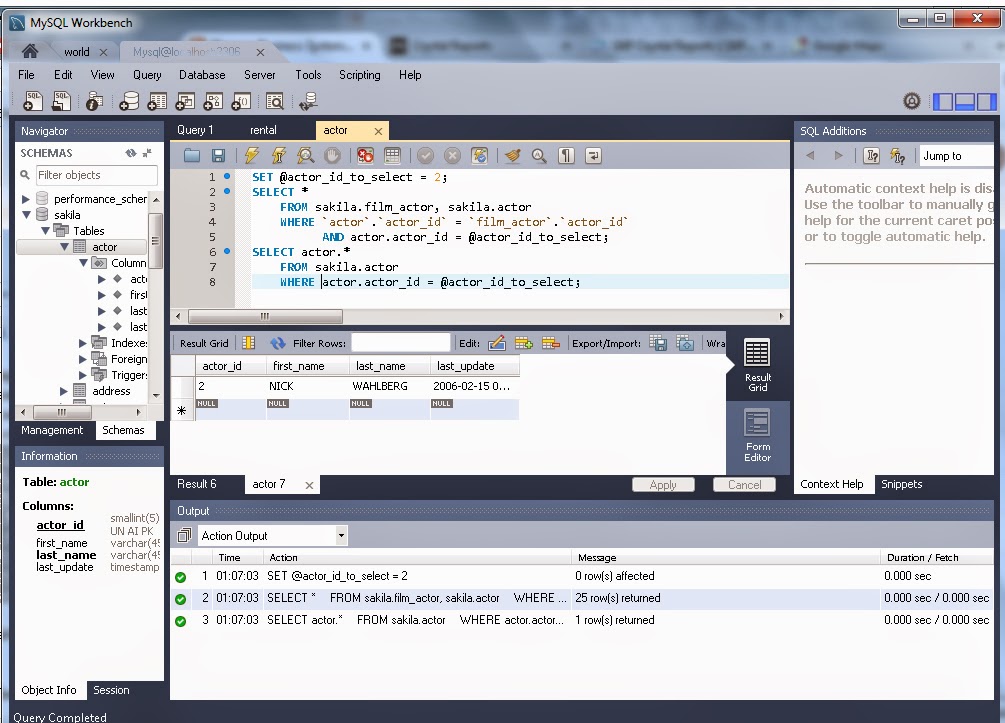This screenshot has height=723, width=1005.
Task: Expand the address table node
Action: pos(63,391)
